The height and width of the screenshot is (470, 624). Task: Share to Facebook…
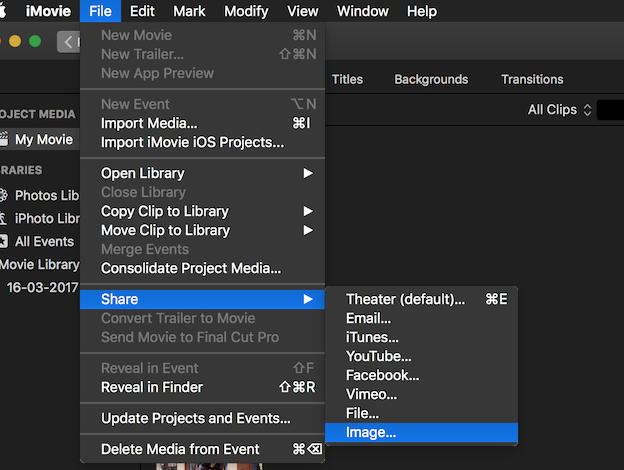(421, 375)
